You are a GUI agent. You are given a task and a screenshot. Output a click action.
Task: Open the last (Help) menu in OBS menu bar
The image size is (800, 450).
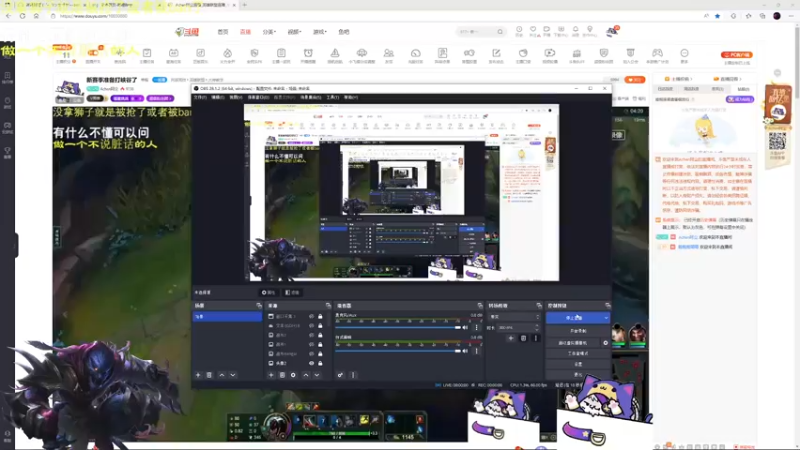coord(351,97)
